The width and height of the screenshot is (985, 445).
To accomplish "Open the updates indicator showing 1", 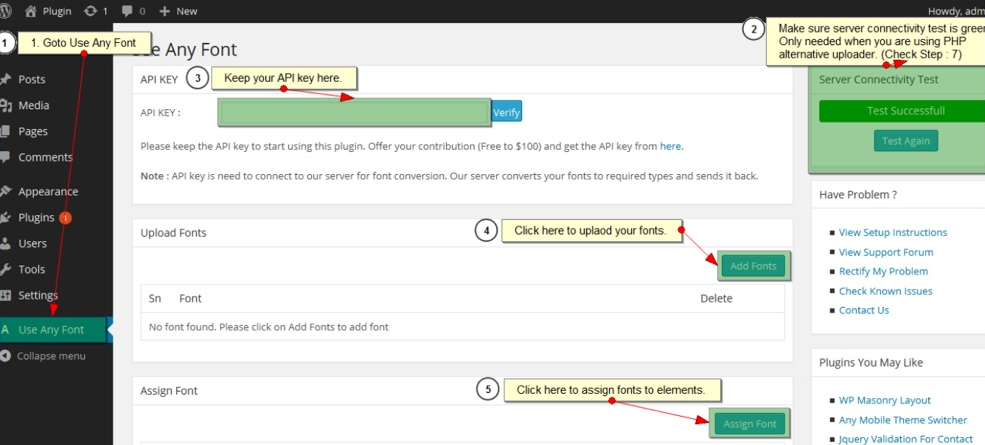I will [95, 11].
